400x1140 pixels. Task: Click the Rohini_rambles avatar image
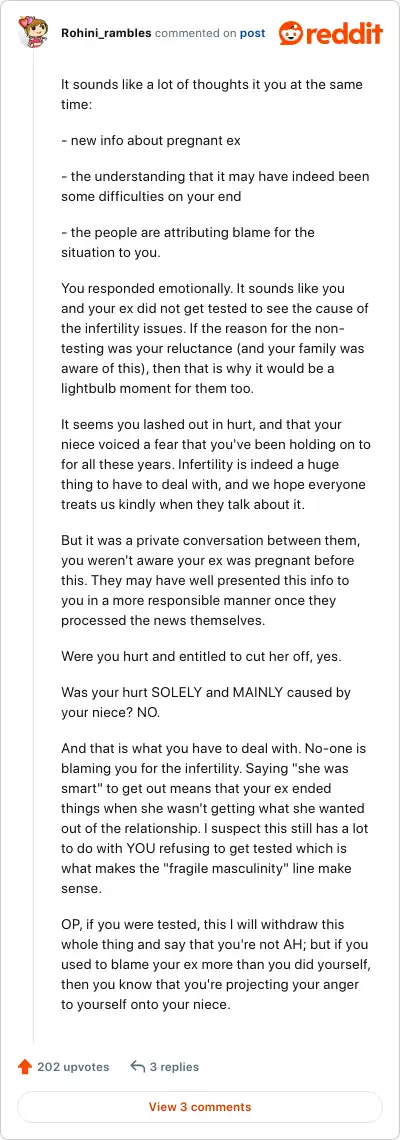(x=33, y=33)
